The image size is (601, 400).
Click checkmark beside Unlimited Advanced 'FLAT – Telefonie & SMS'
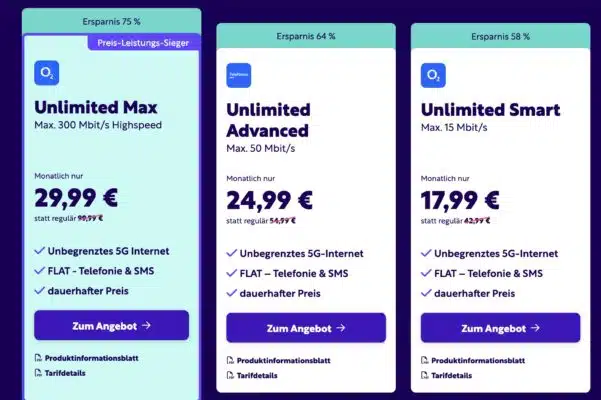[x=229, y=273]
